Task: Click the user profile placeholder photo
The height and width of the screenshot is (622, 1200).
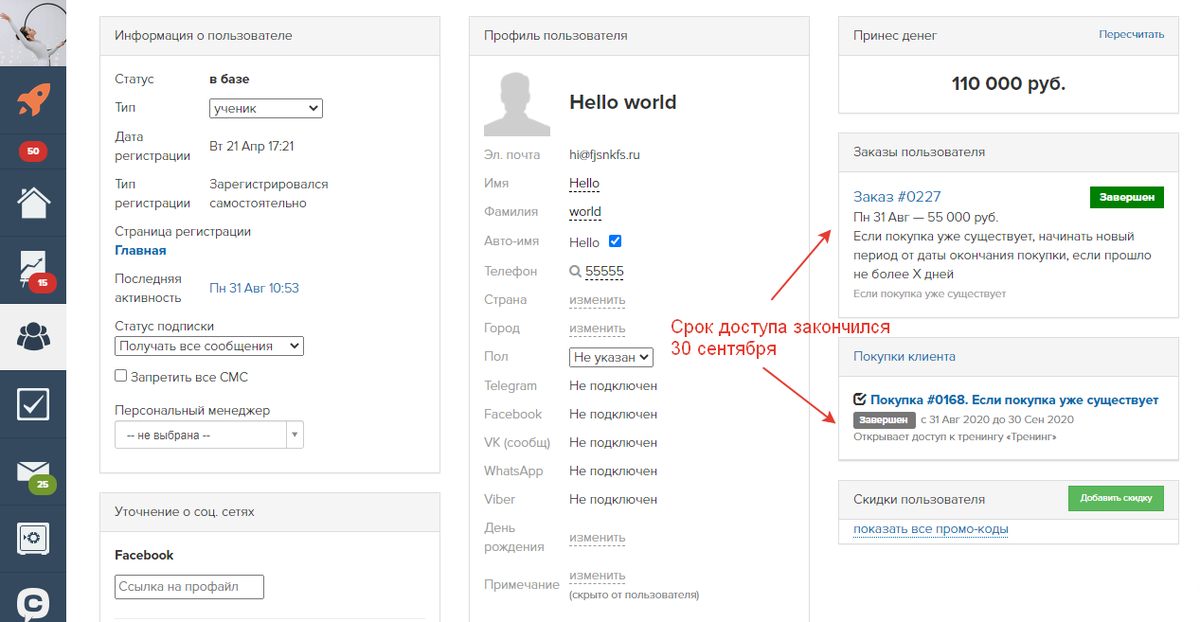Action: [517, 103]
